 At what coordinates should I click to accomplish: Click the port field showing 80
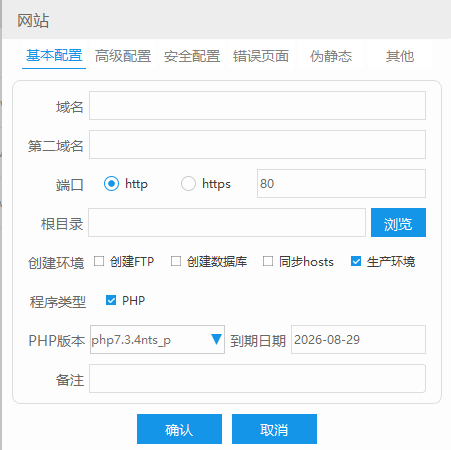pyautogui.click(x=341, y=183)
